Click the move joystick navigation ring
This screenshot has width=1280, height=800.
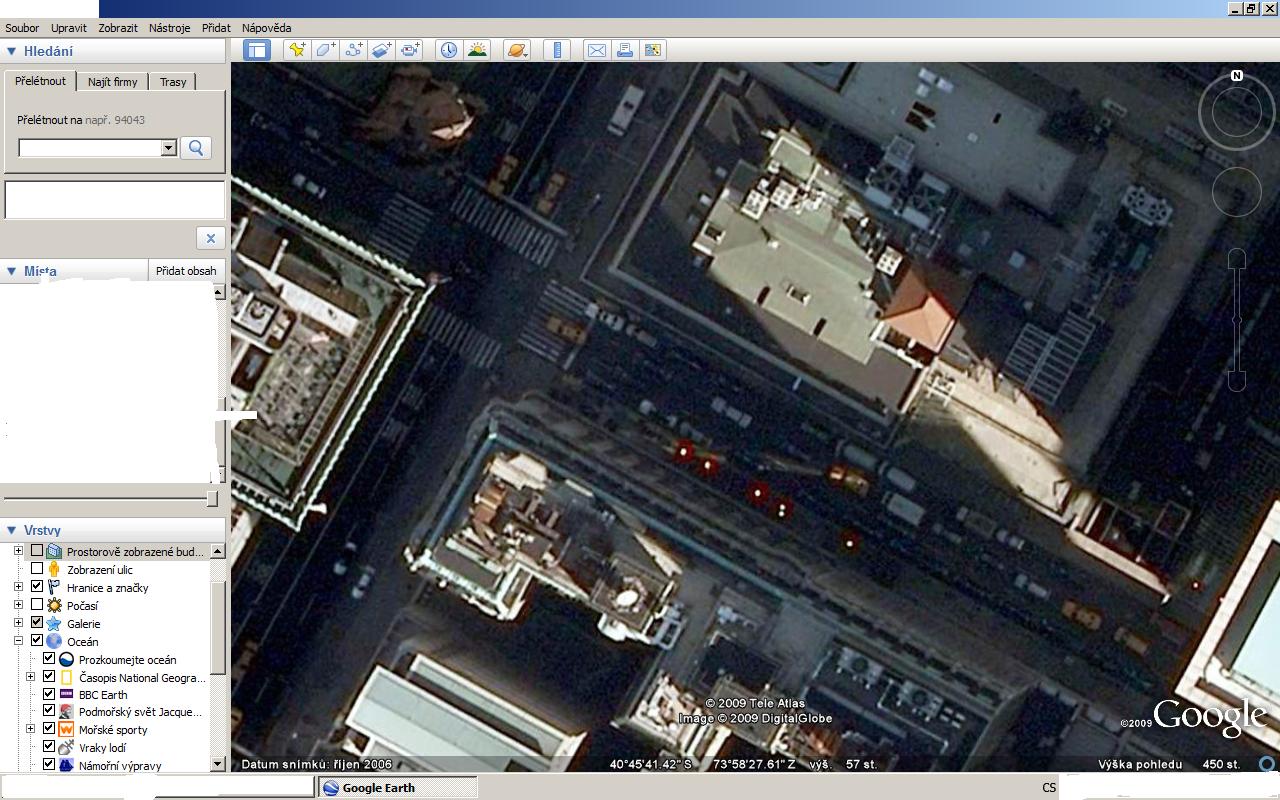[1237, 191]
